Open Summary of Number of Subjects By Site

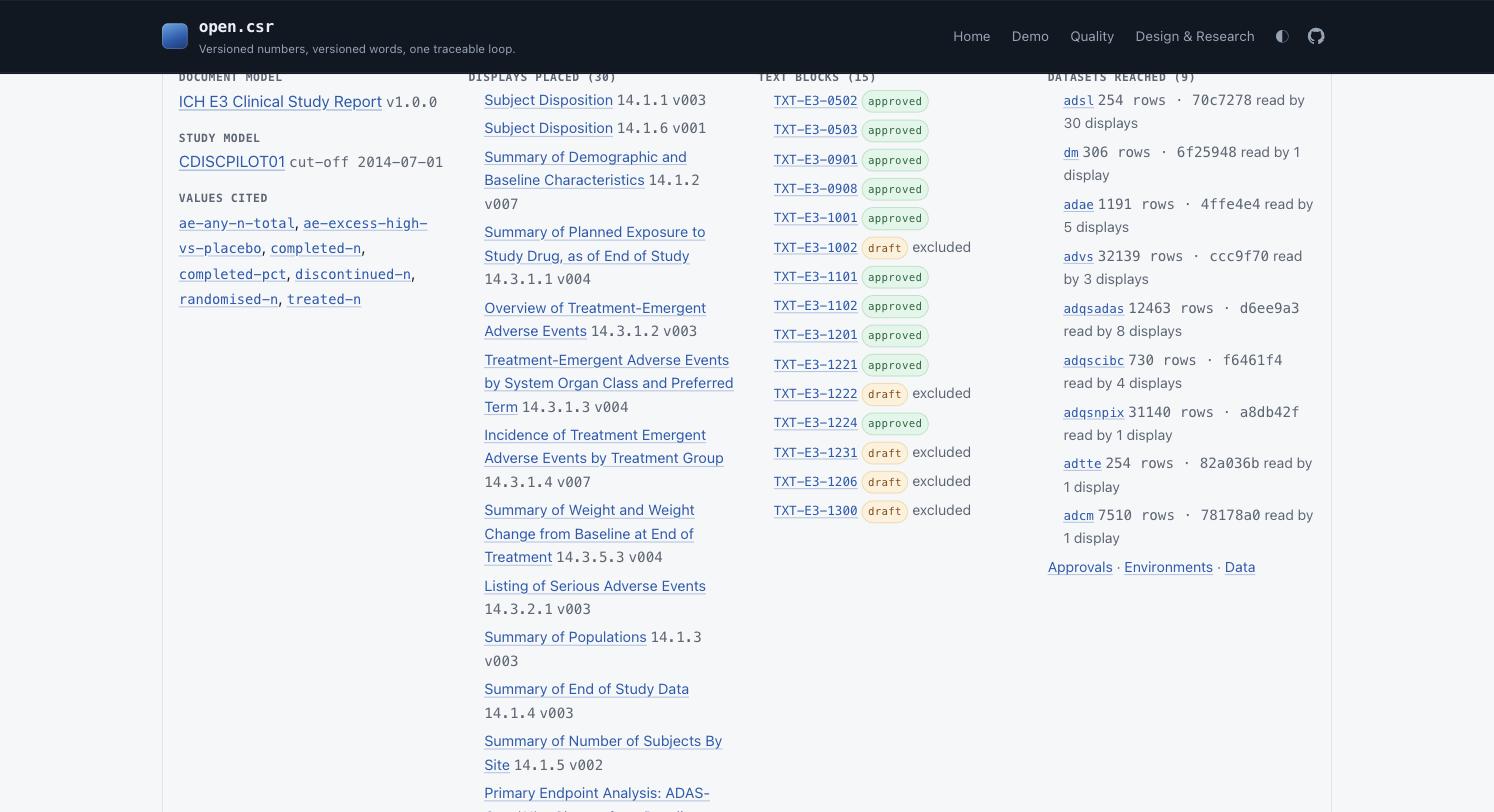(x=603, y=753)
